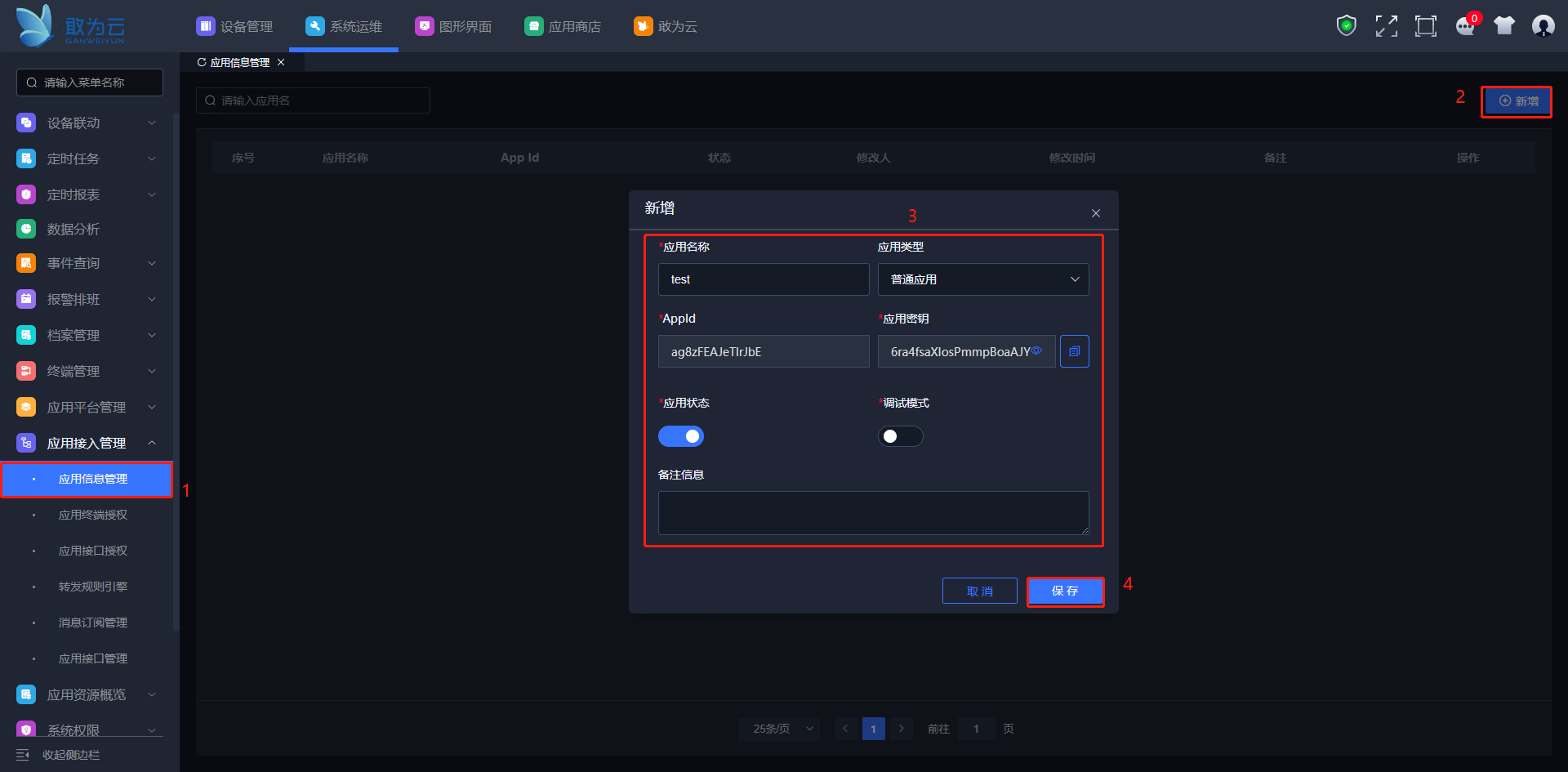Viewport: 1568px width, 772px height.
Task: Click the 终端管理 sidebar icon
Action: 26,371
